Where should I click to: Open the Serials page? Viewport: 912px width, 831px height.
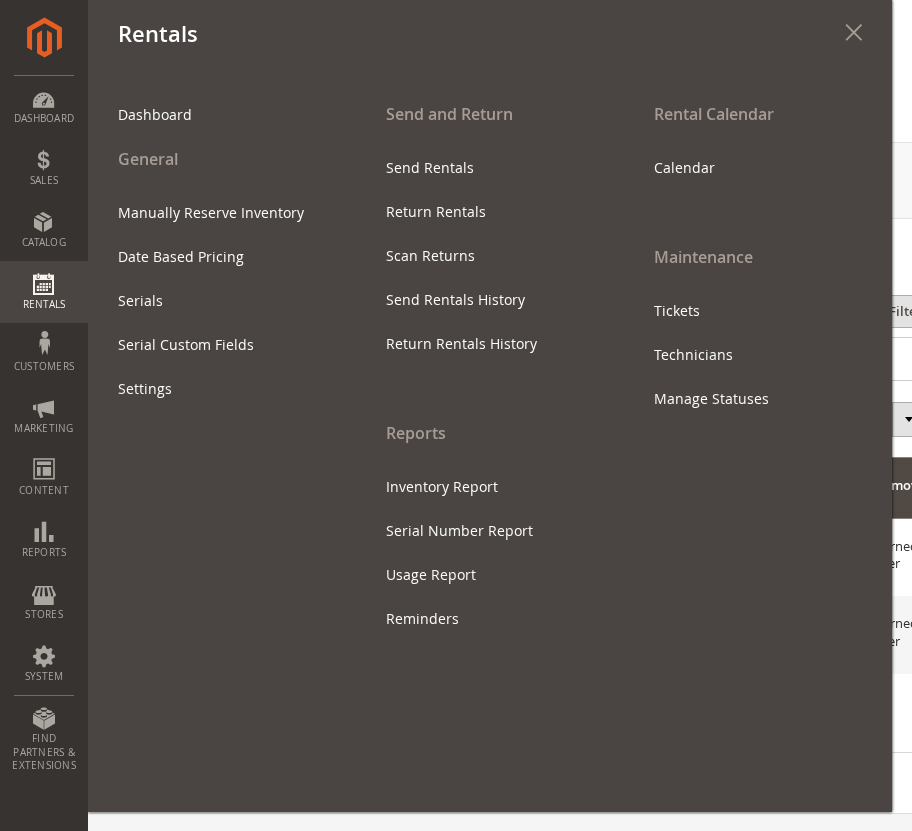140,301
